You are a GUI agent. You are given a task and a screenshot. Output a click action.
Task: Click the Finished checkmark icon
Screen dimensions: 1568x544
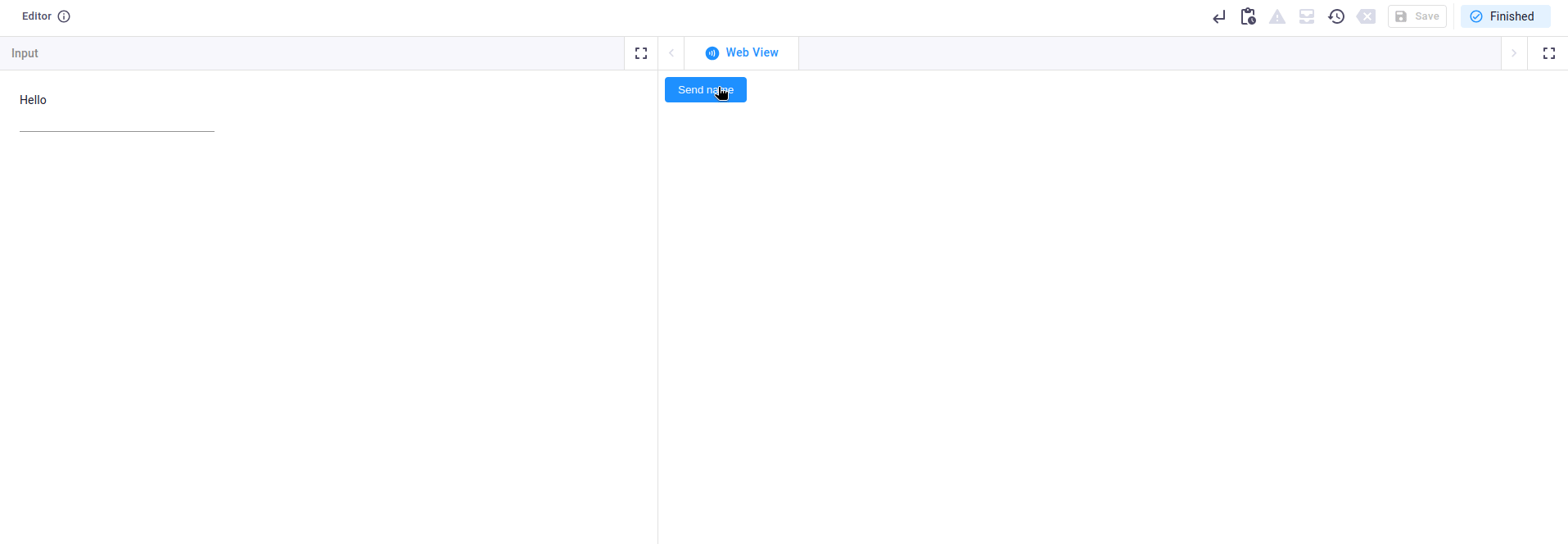pos(1476,16)
